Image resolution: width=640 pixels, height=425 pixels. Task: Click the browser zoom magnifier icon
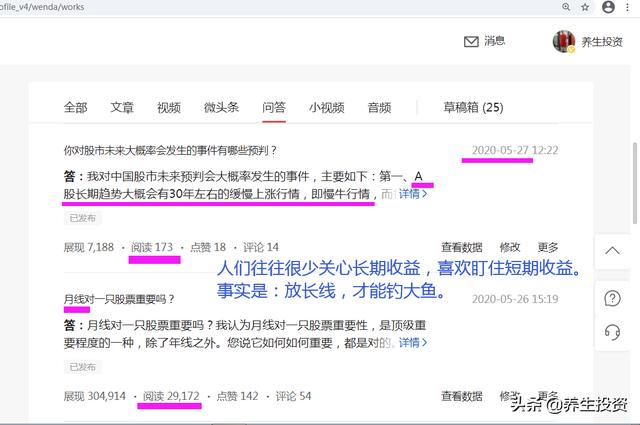pos(566,7)
